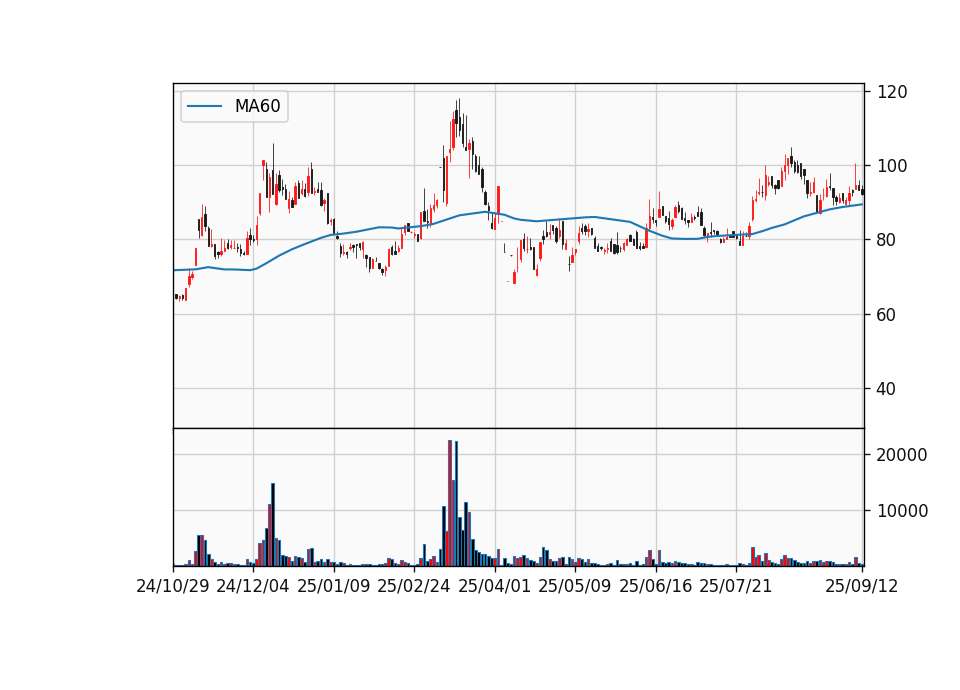Click the 120 price axis label
Screen dimensions: 960x690
tap(892, 92)
